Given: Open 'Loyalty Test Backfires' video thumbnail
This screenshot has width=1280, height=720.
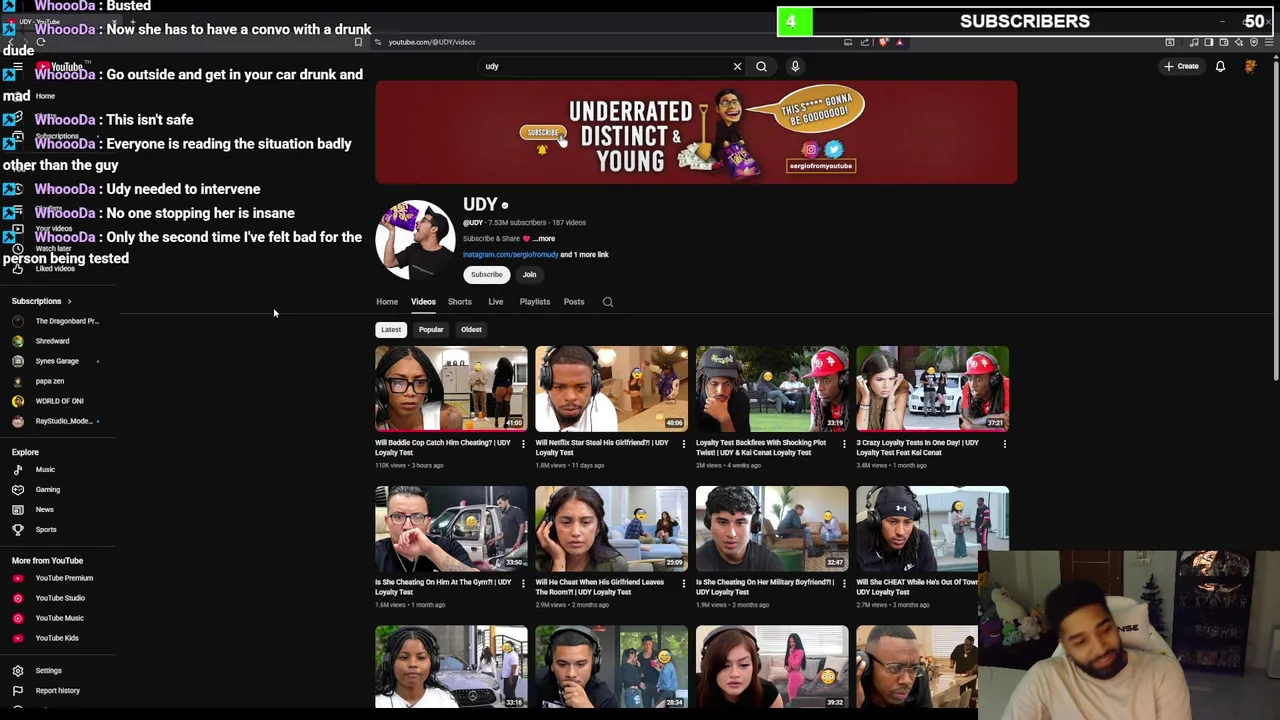Looking at the screenshot, I should click(772, 389).
